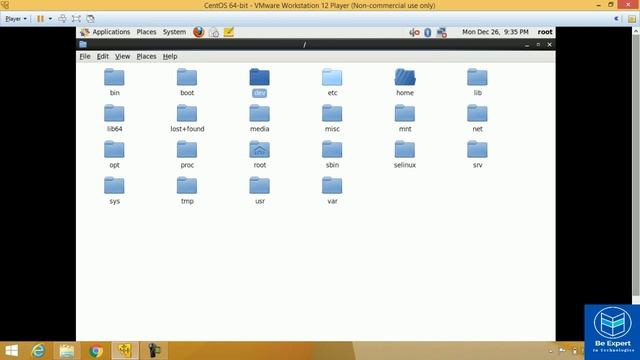This screenshot has width=640, height=360.
Task: Select the opt folder icon
Action: 114,149
